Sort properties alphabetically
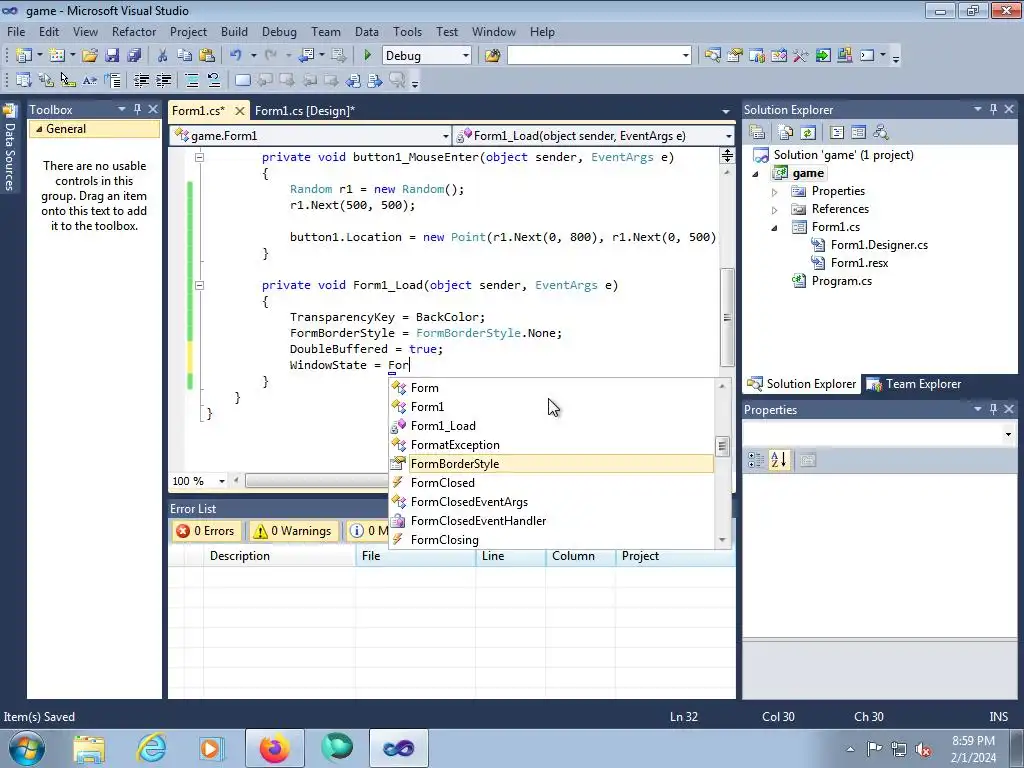This screenshot has width=1024, height=768. click(778, 460)
